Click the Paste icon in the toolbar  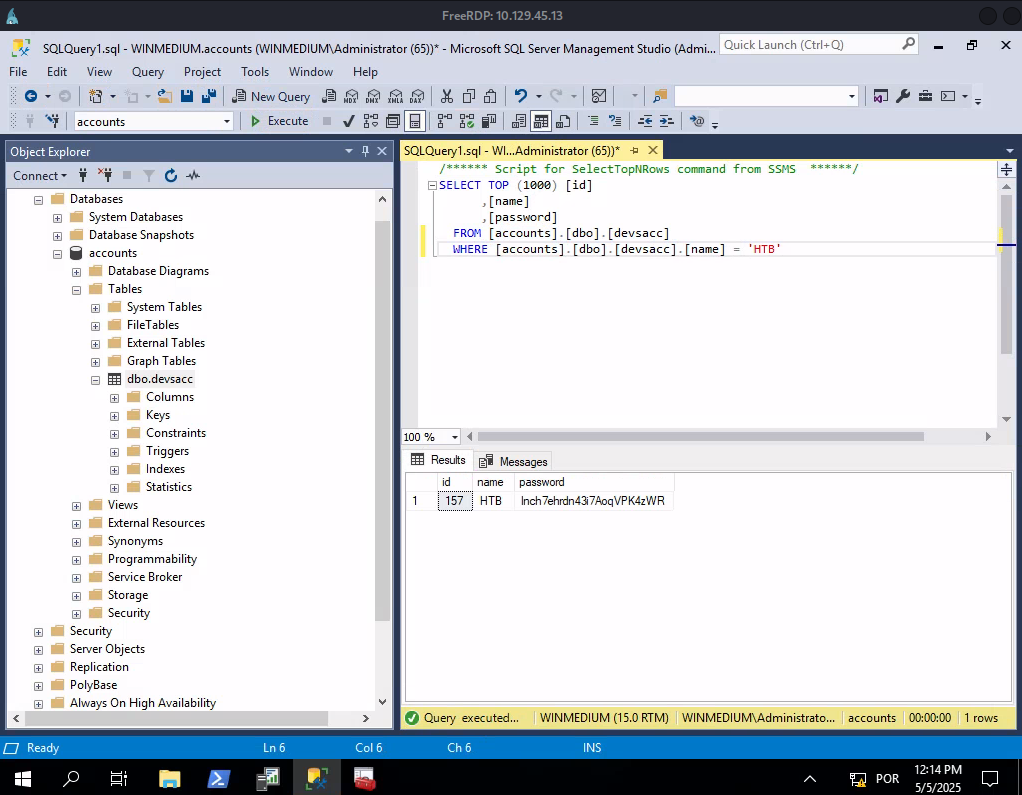click(490, 96)
